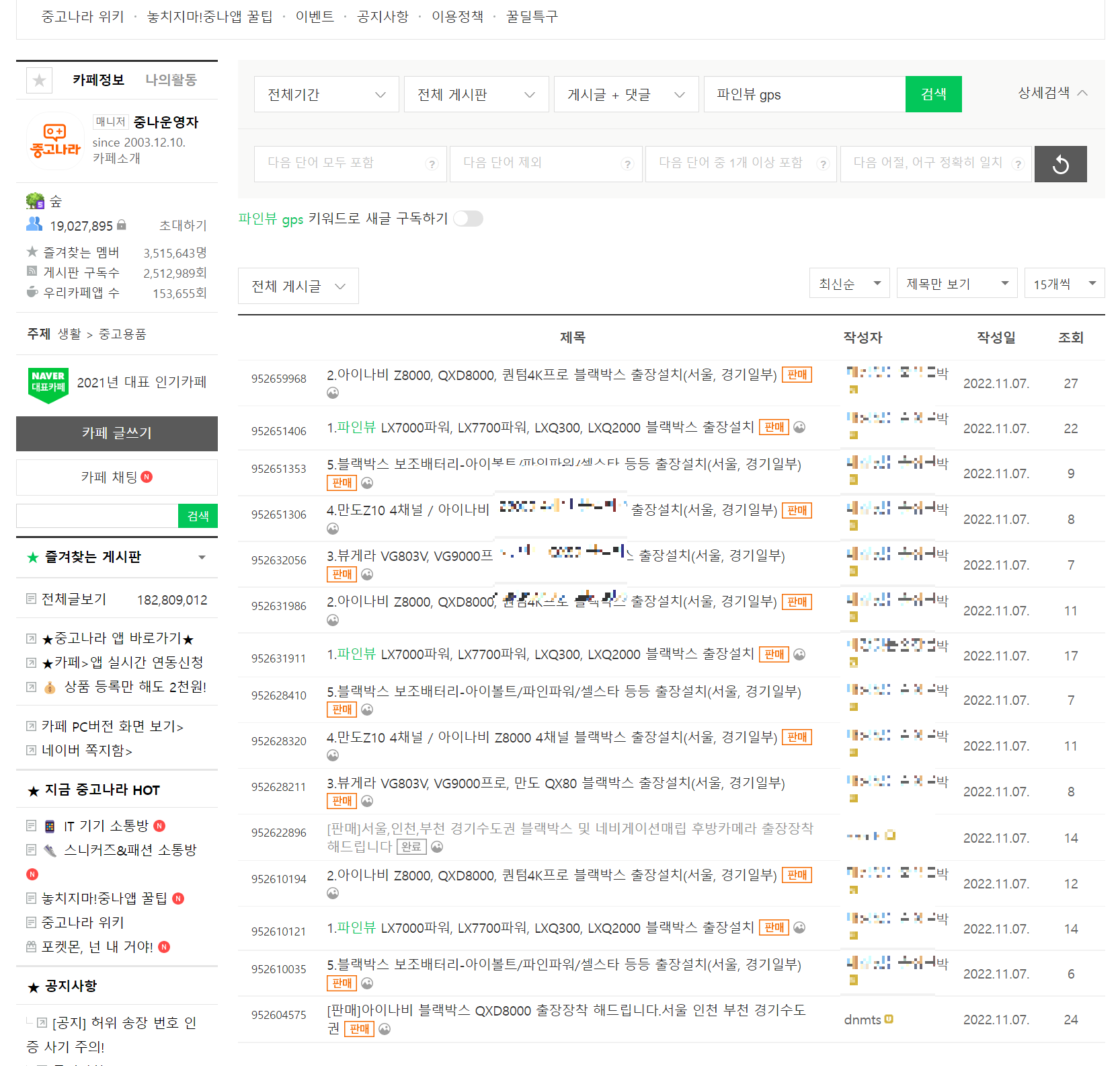Click author dnmts on post 952604575
This screenshot has height=1066, width=1120.
click(x=863, y=1020)
